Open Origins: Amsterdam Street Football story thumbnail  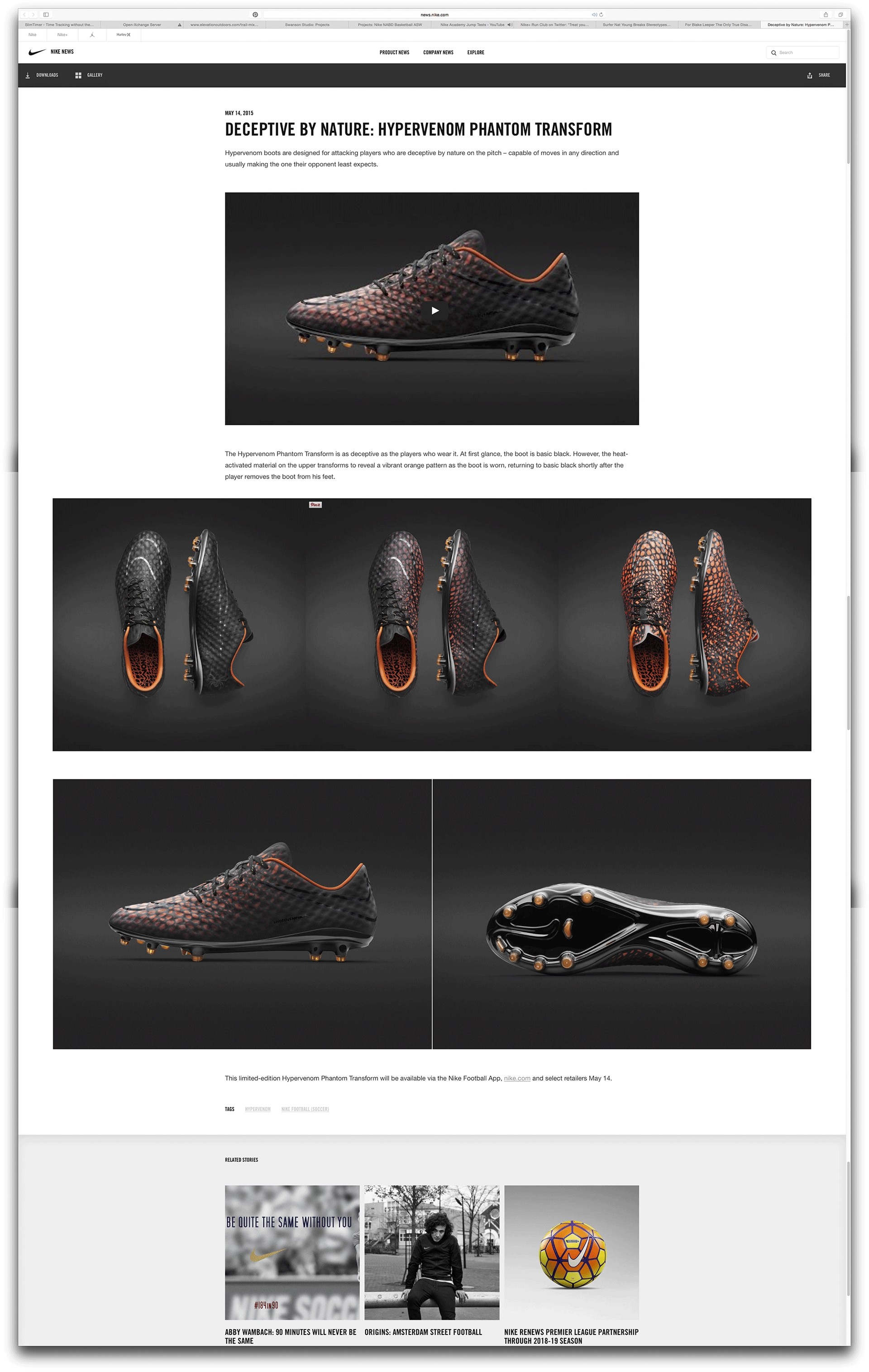pyautogui.click(x=432, y=1252)
